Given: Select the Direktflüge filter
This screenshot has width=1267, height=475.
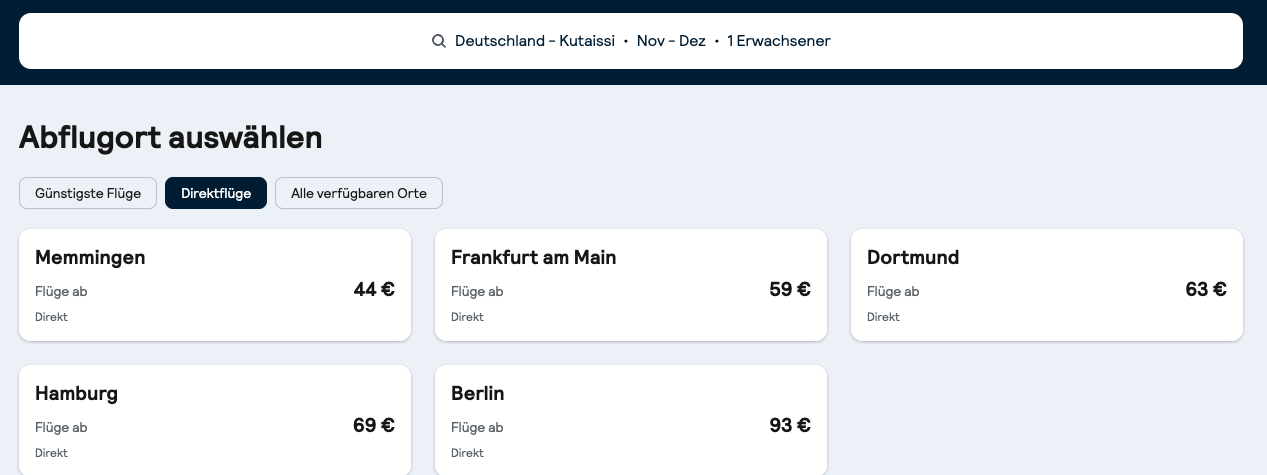Looking at the screenshot, I should pos(216,193).
